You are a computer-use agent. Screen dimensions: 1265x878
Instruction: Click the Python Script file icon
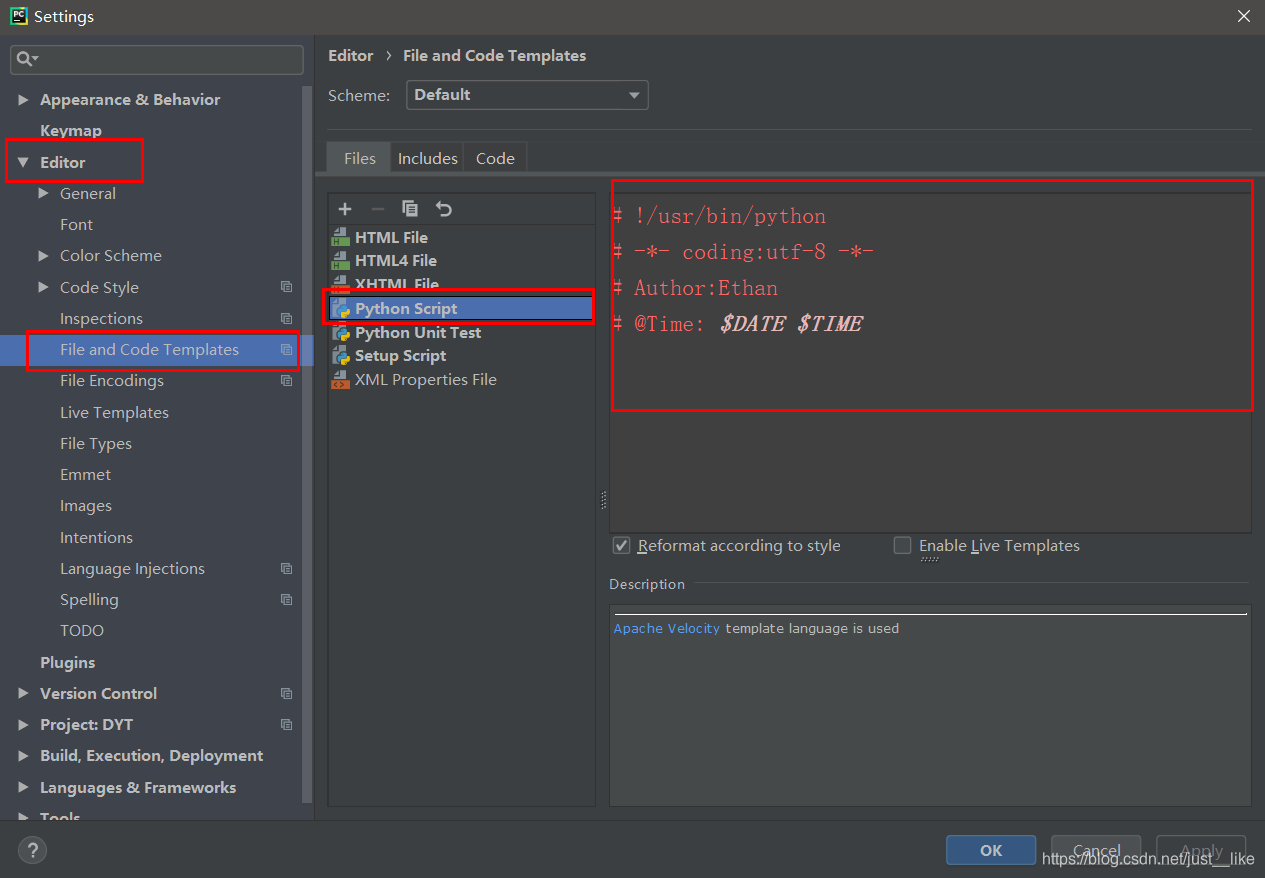pyautogui.click(x=340, y=309)
